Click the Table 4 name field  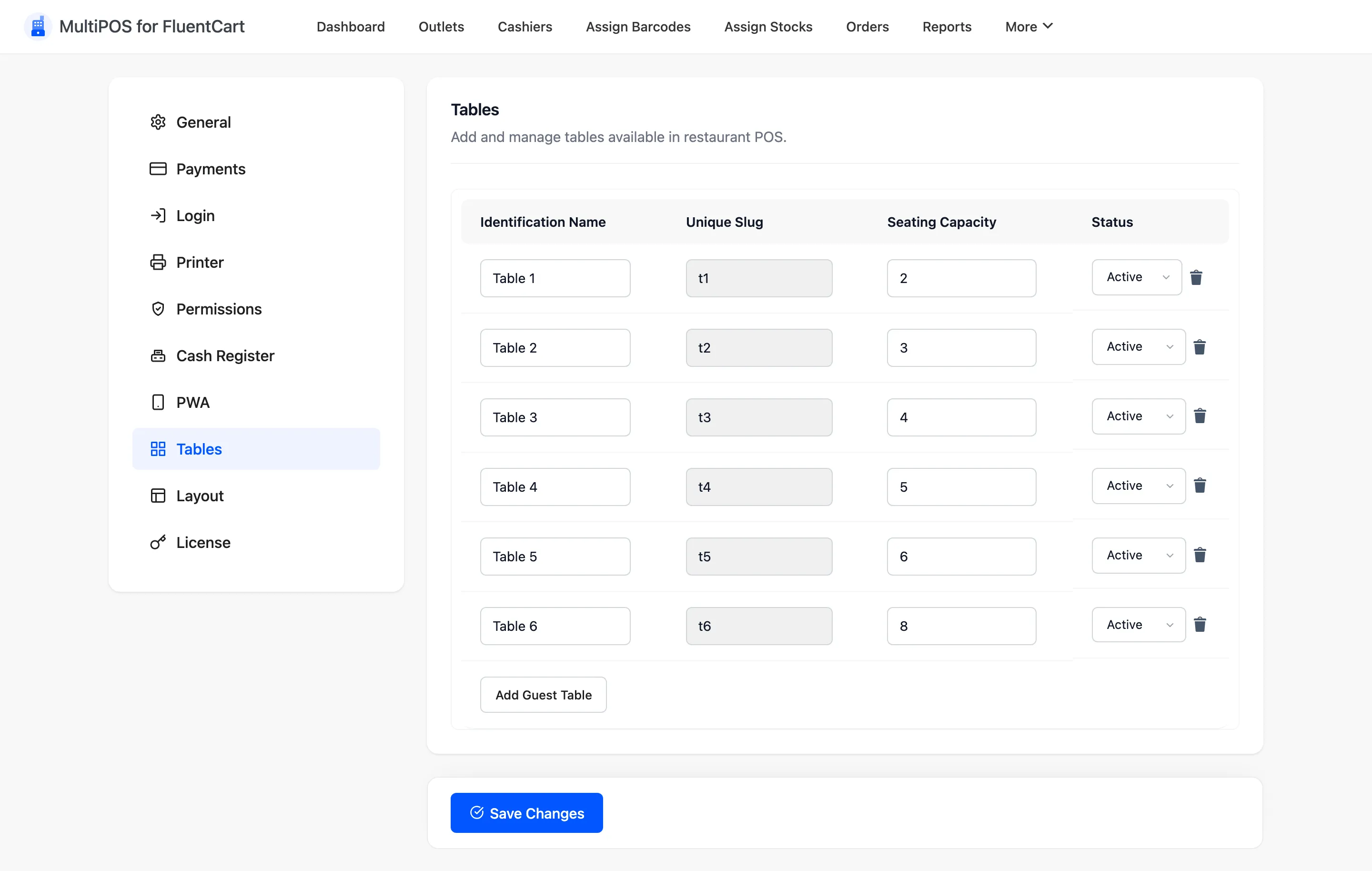click(x=555, y=487)
